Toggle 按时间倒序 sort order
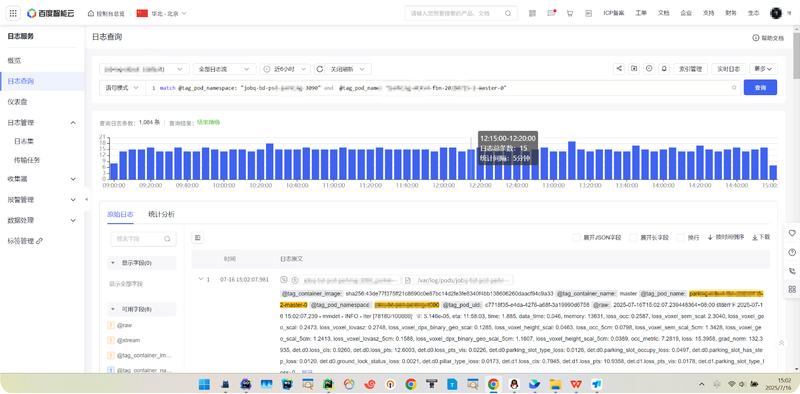 click(726, 237)
